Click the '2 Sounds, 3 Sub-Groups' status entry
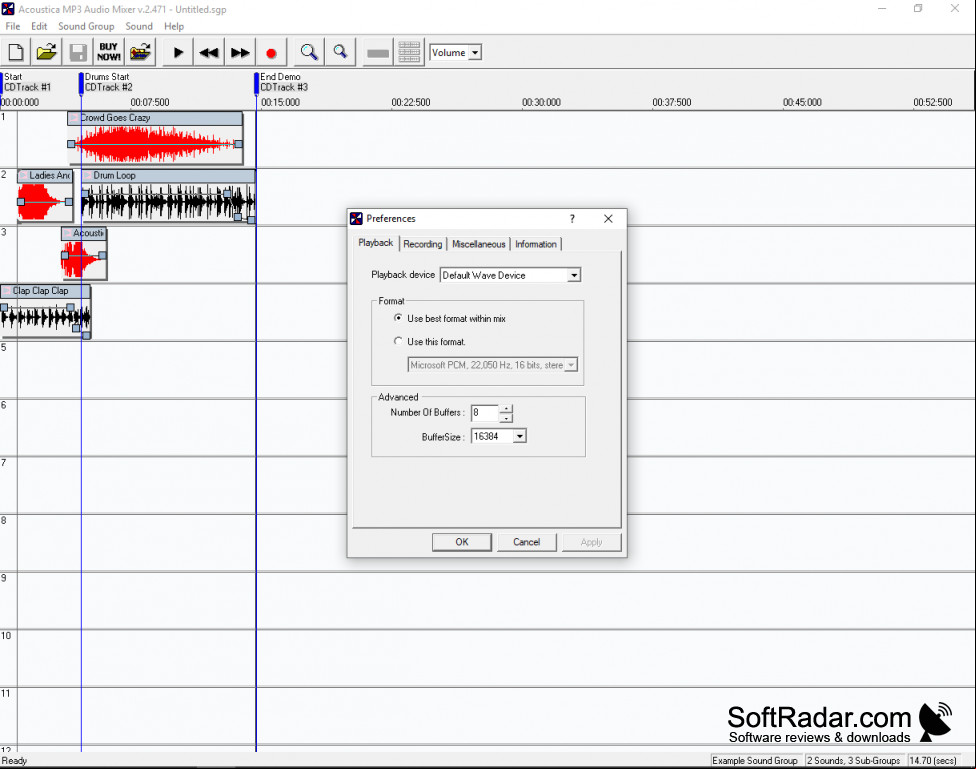Viewport: 976px width, 769px height. pos(854,760)
